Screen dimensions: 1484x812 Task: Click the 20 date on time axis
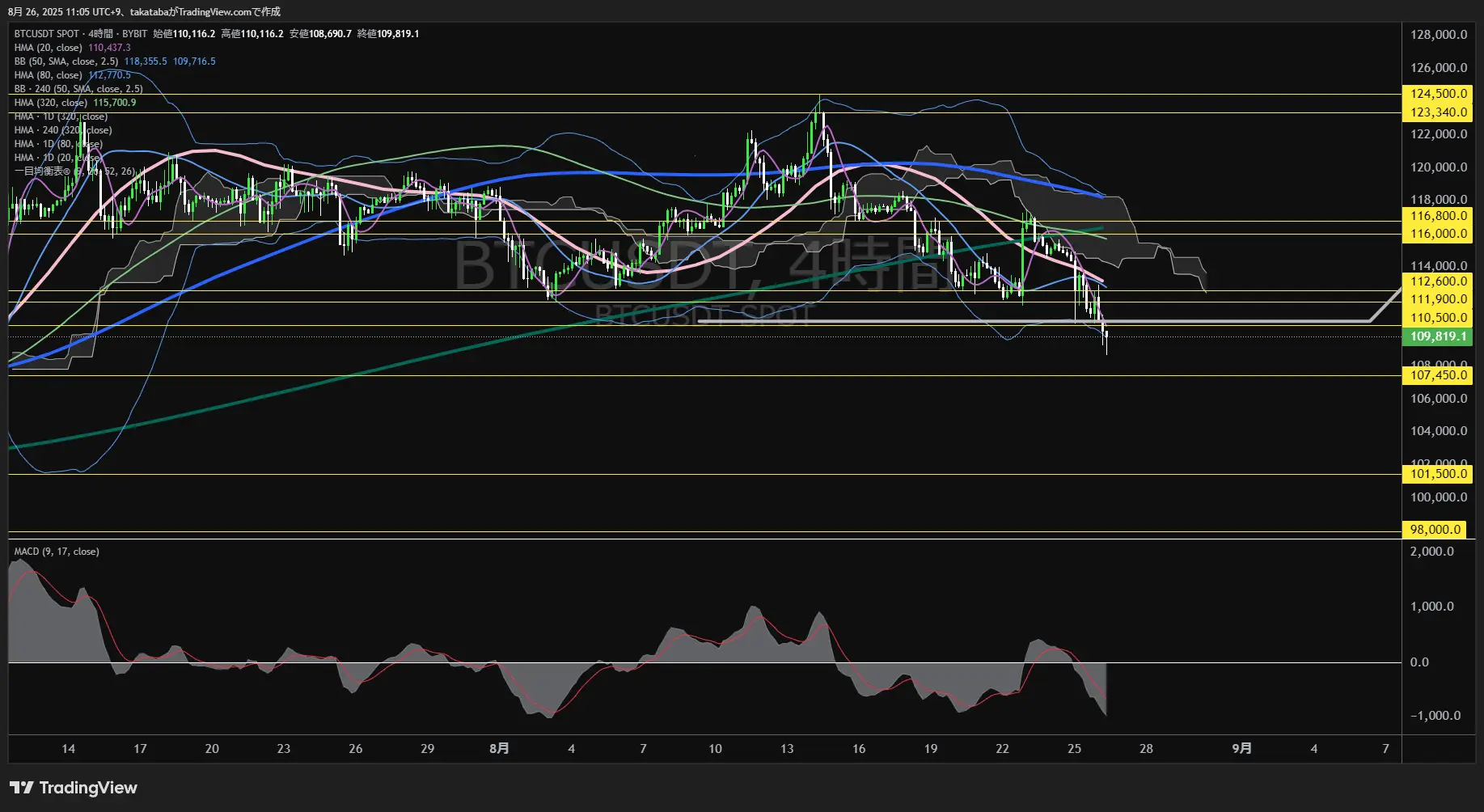212,749
